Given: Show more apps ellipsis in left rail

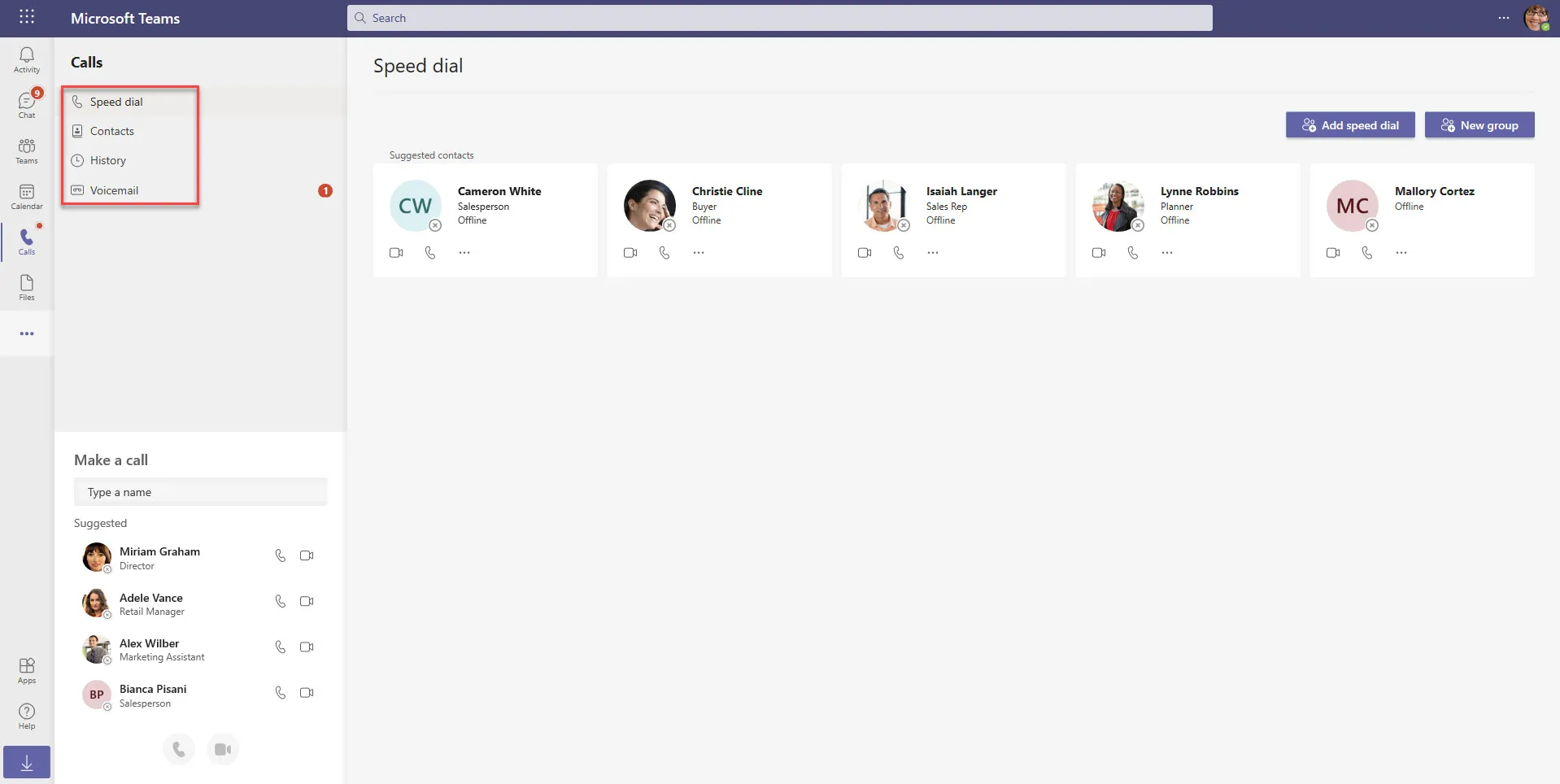Looking at the screenshot, I should pyautogui.click(x=27, y=333).
